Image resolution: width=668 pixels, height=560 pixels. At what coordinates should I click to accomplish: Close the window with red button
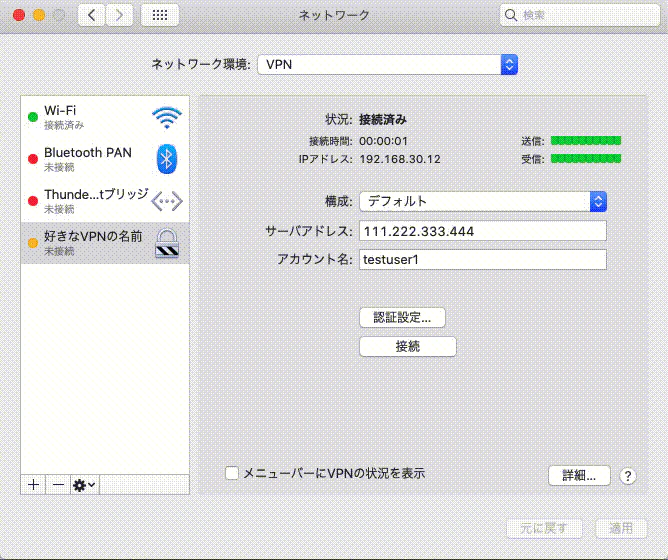19,15
